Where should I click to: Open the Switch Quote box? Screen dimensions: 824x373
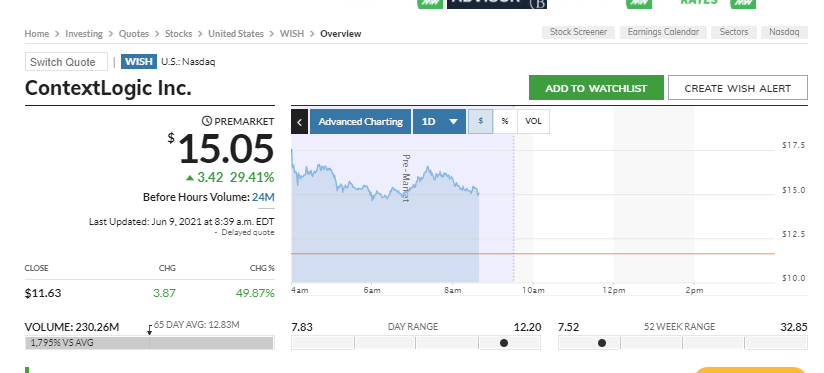point(66,62)
